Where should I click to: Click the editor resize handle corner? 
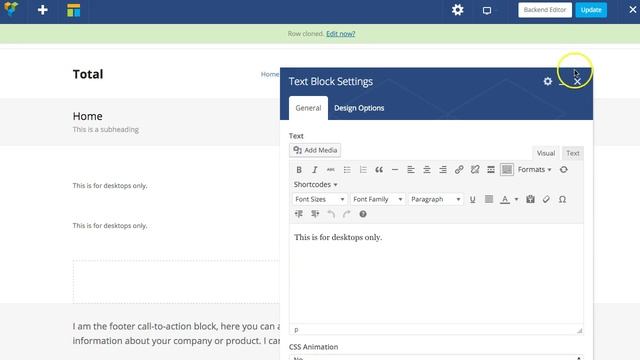(x=580, y=331)
